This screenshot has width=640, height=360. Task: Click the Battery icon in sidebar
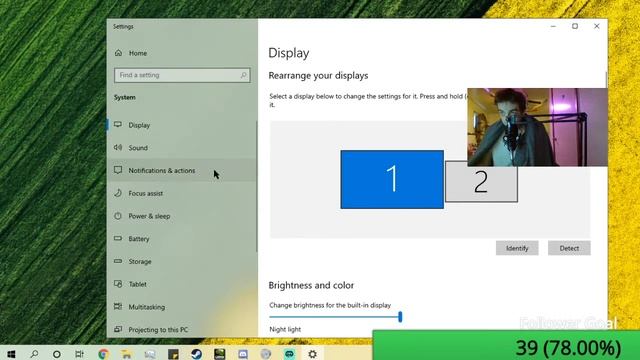point(118,238)
